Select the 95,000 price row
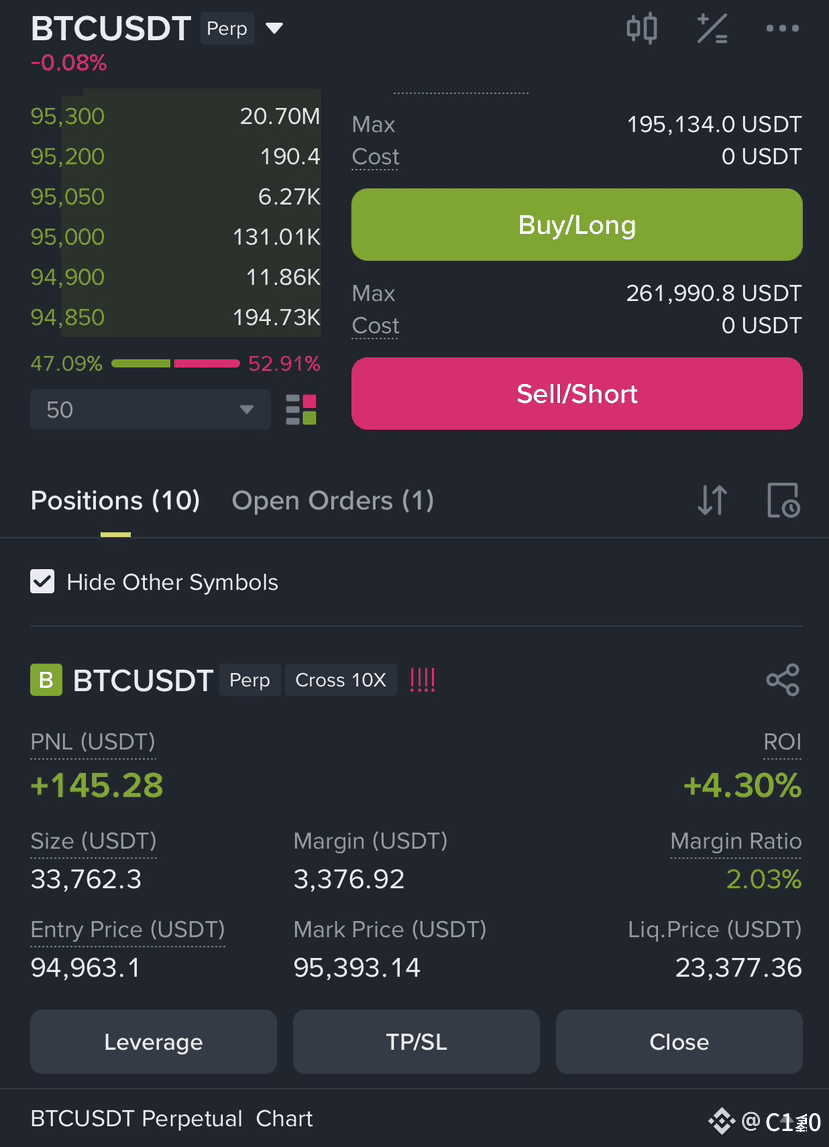Screen dimensions: 829x1147 point(176,237)
